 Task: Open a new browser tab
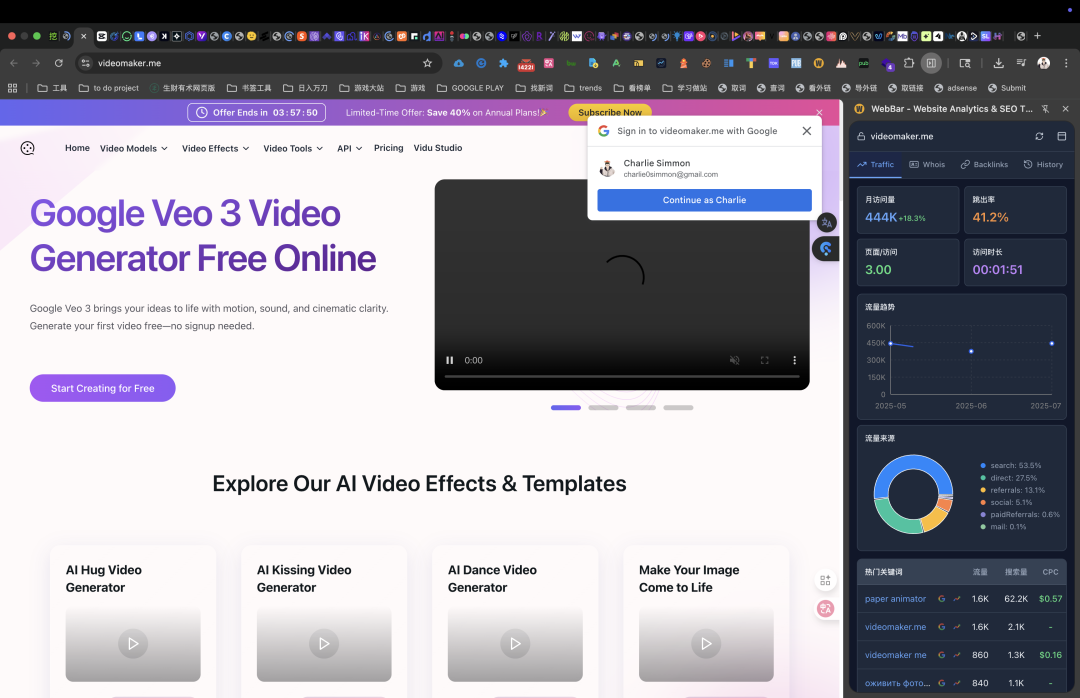(1037, 36)
